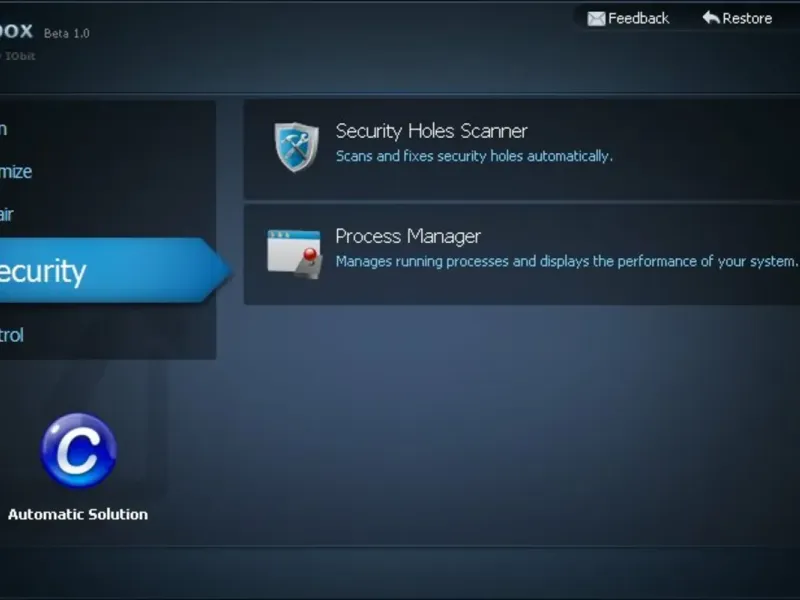Click the Restore arrow icon
Viewport: 800px width, 600px height.
pos(711,18)
